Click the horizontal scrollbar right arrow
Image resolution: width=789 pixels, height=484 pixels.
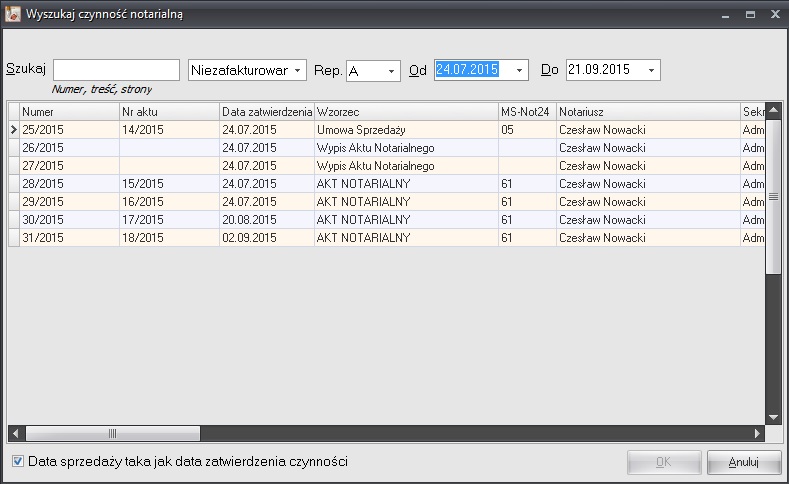click(x=758, y=433)
